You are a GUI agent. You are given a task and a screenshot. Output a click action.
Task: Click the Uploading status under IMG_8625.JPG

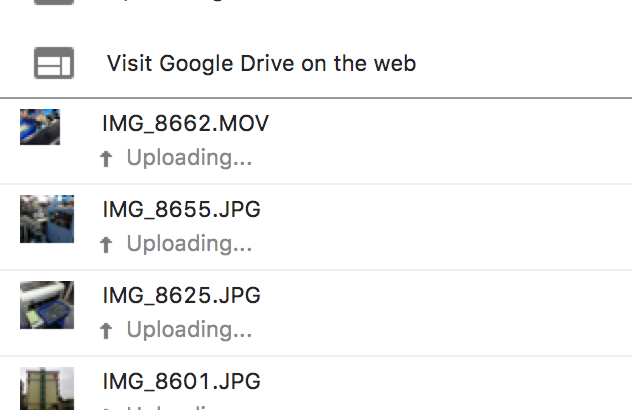click(189, 330)
